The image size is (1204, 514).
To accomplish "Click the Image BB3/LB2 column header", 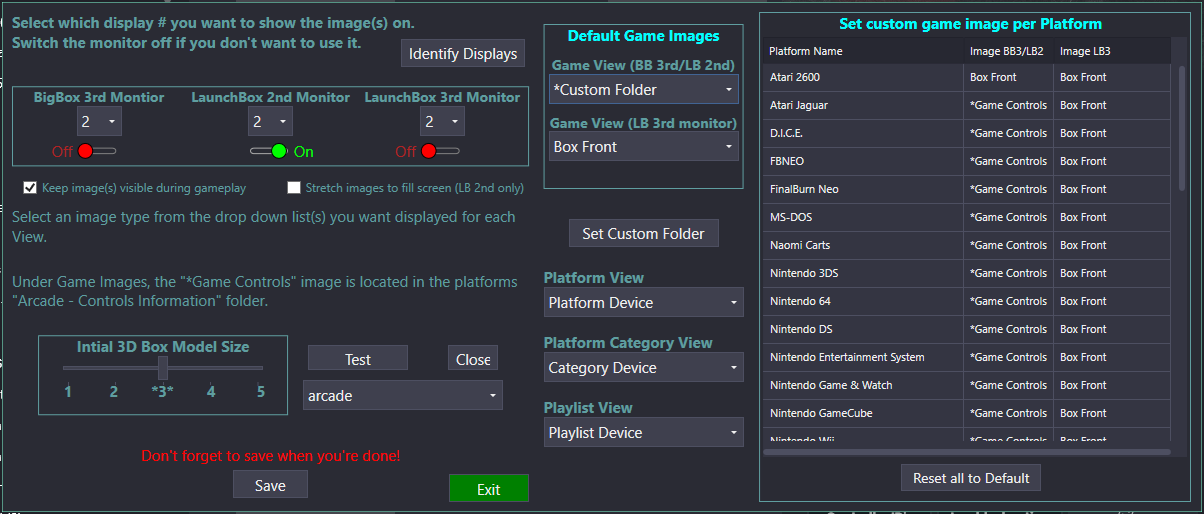I will (1009, 51).
